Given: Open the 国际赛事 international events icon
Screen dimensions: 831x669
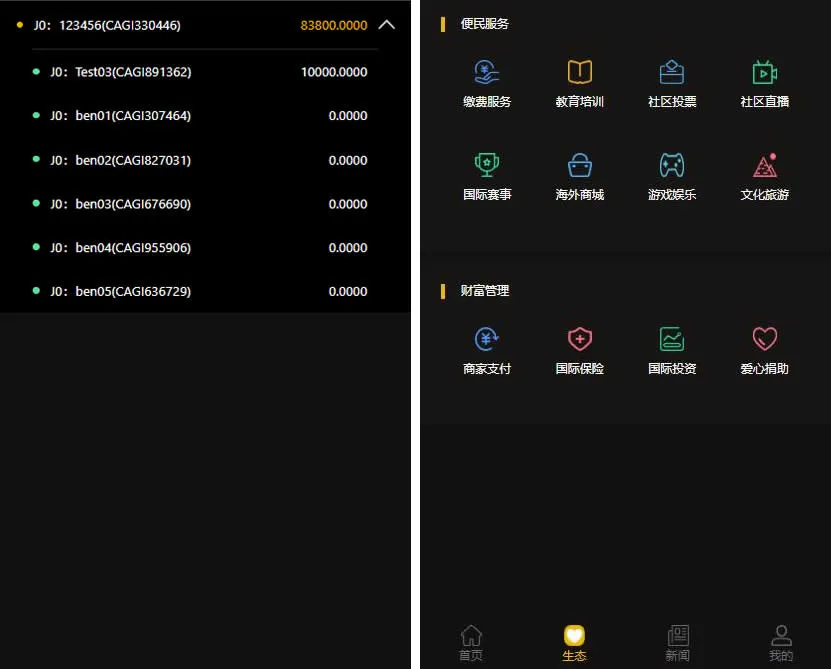Looking at the screenshot, I should coord(487,175).
